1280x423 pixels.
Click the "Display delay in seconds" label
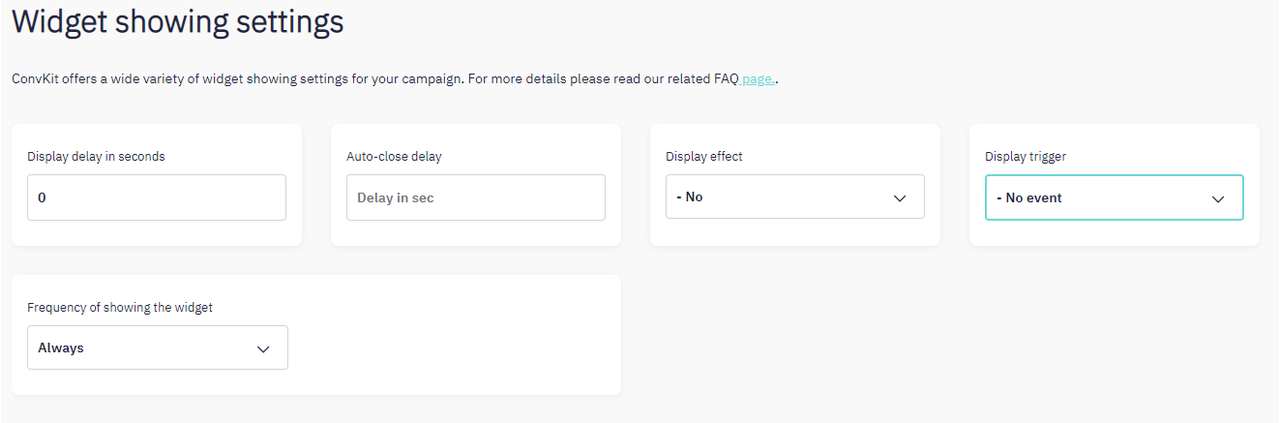[96, 156]
